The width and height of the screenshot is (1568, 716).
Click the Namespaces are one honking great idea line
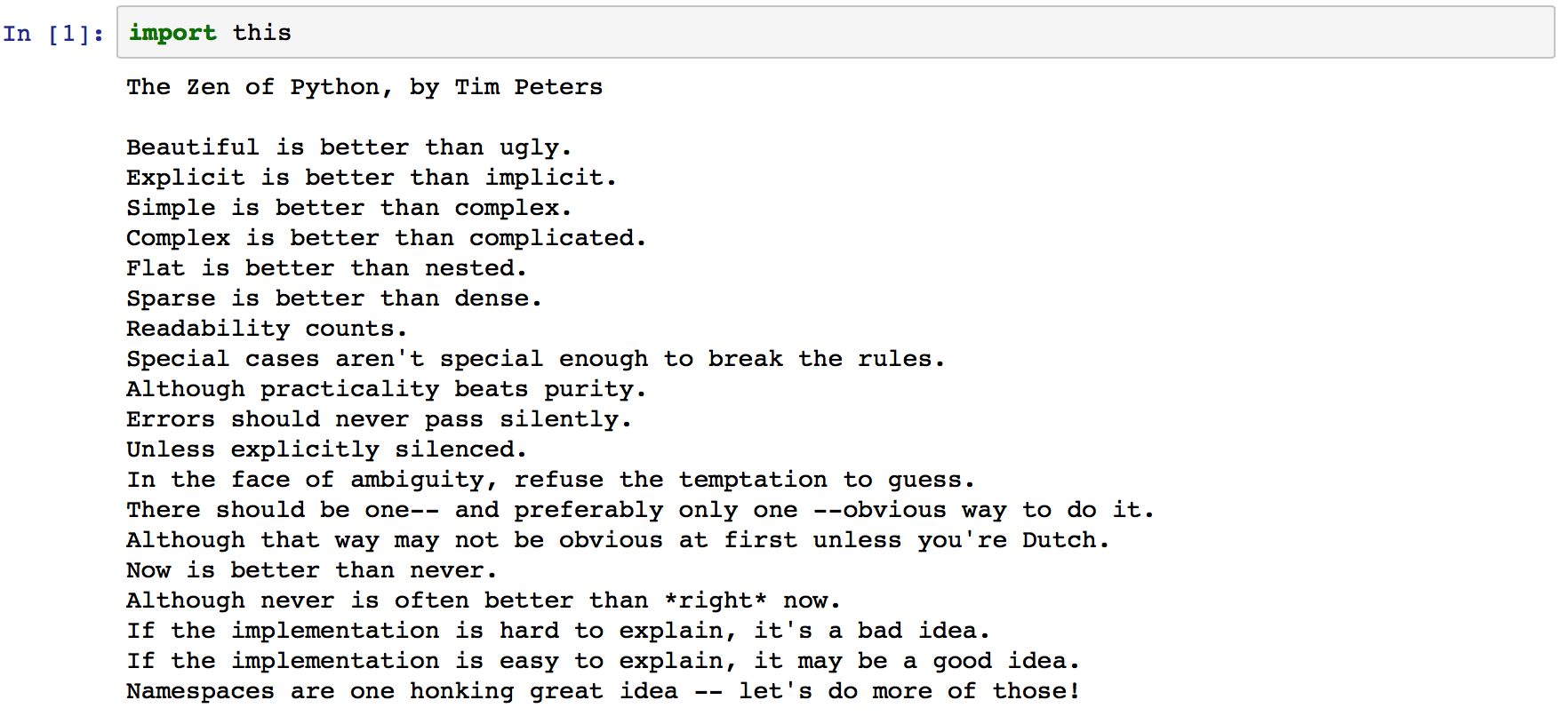603,691
